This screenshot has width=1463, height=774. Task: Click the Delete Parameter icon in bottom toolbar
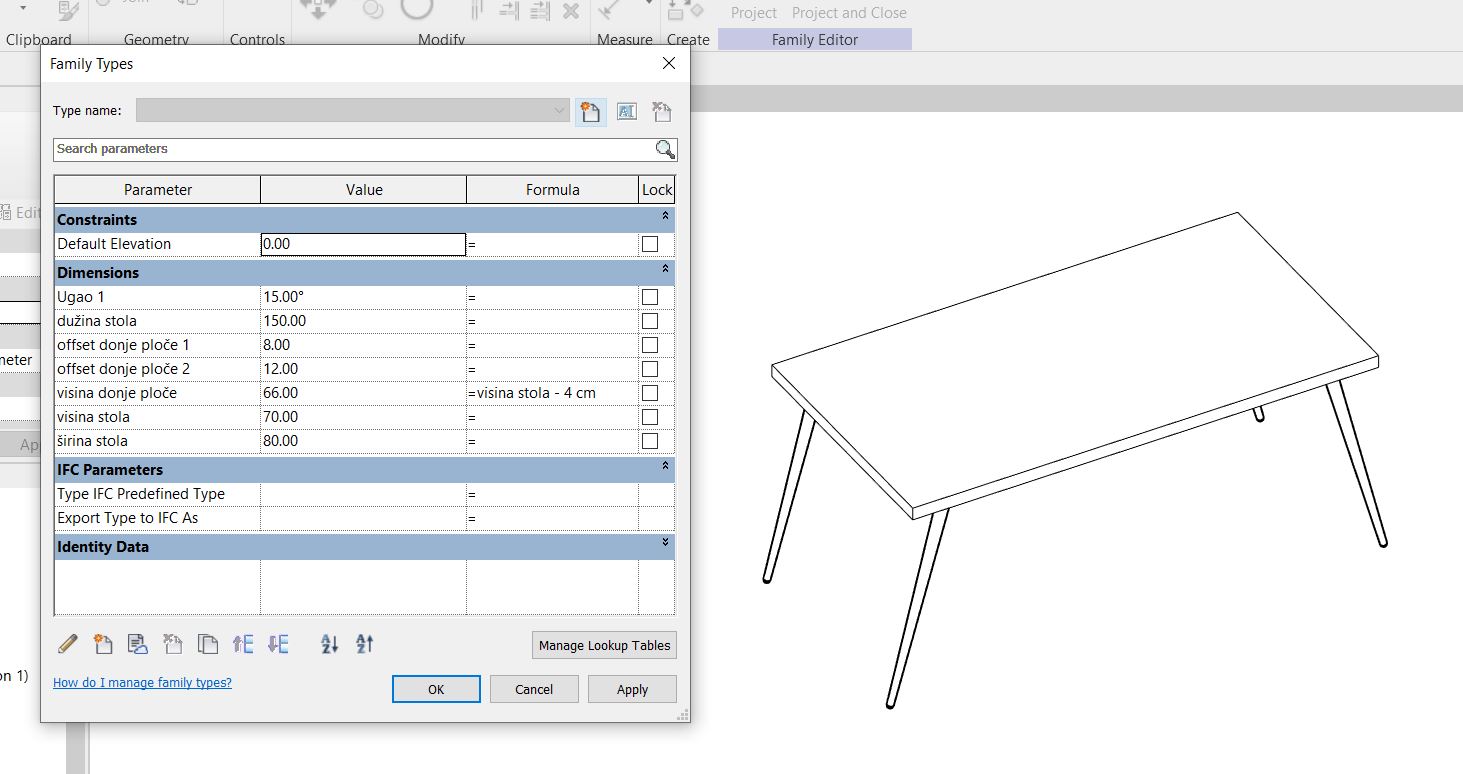[173, 644]
